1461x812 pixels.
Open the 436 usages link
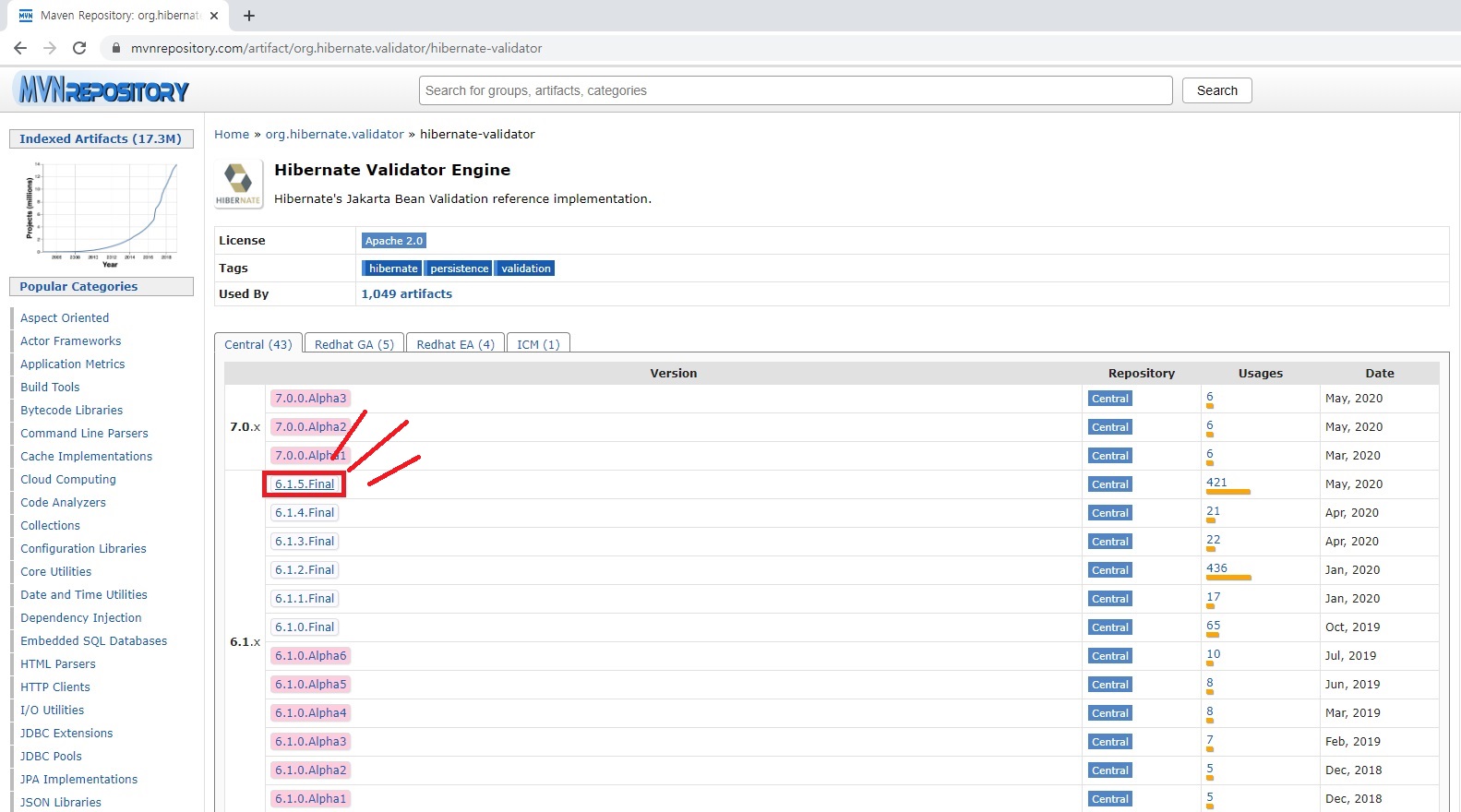point(1216,568)
